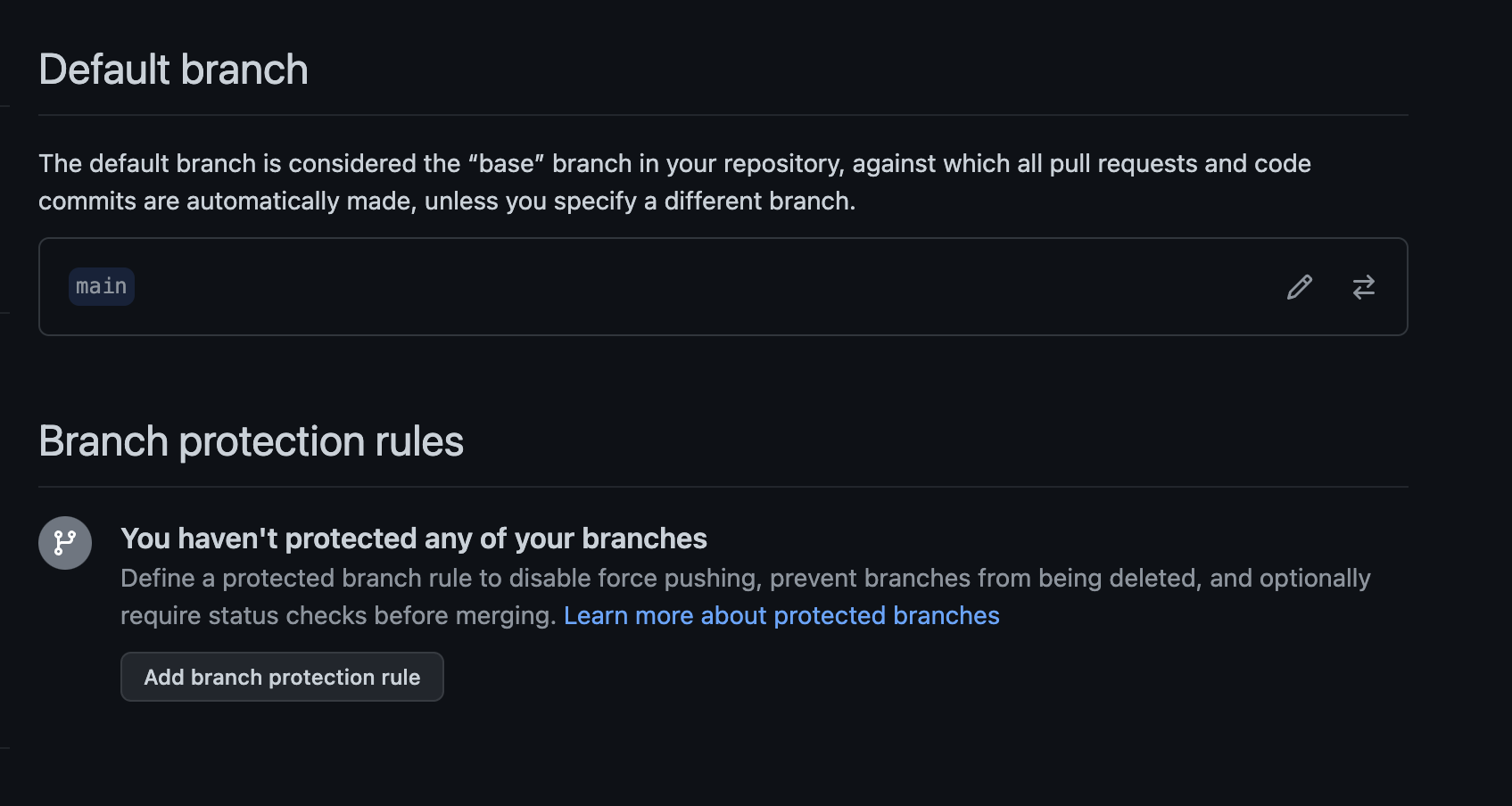The width and height of the screenshot is (1512, 806).
Task: Rename the main branch using the pencil icon
Action: [1300, 287]
